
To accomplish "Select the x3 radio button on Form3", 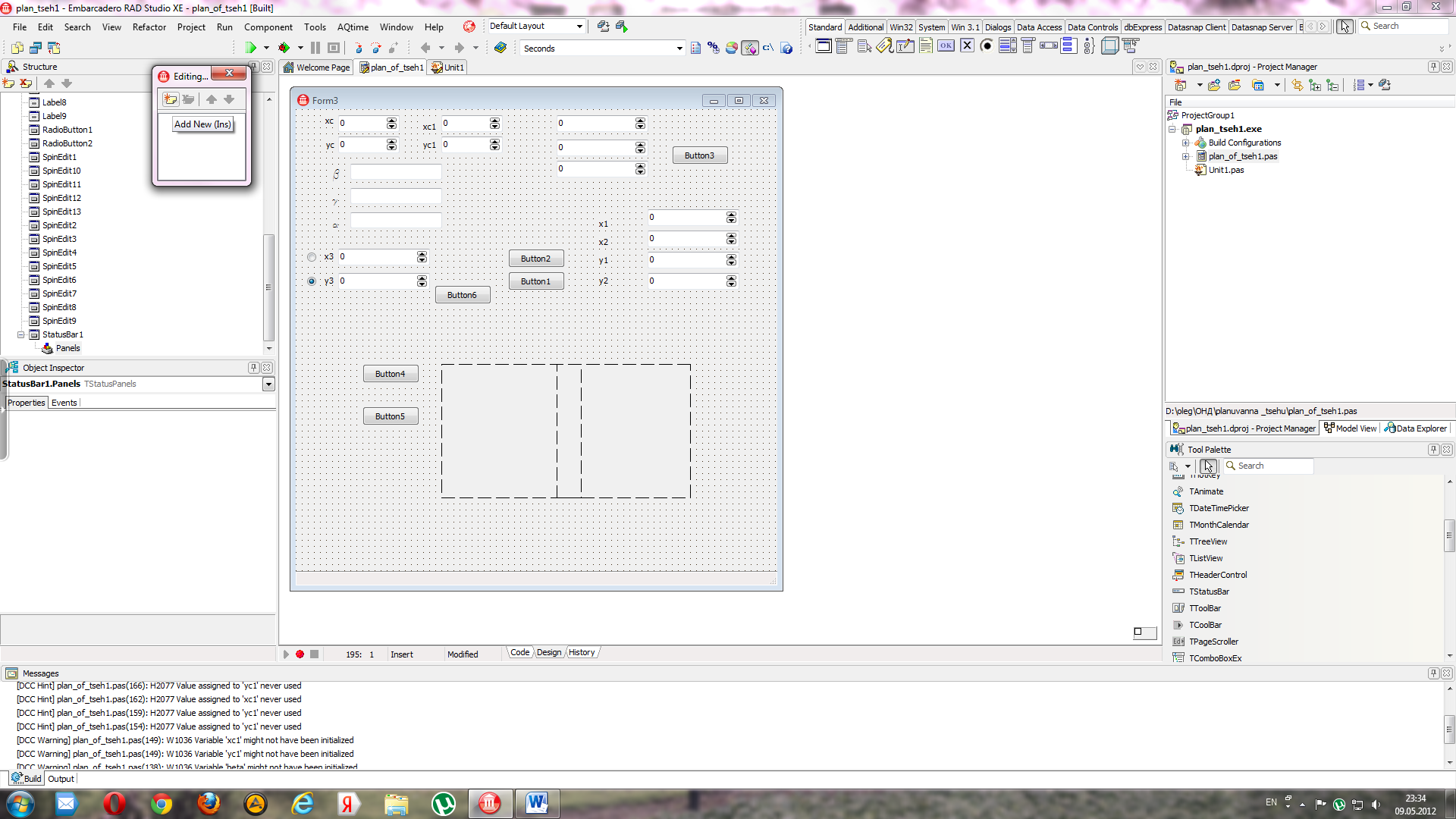I will pos(312,257).
